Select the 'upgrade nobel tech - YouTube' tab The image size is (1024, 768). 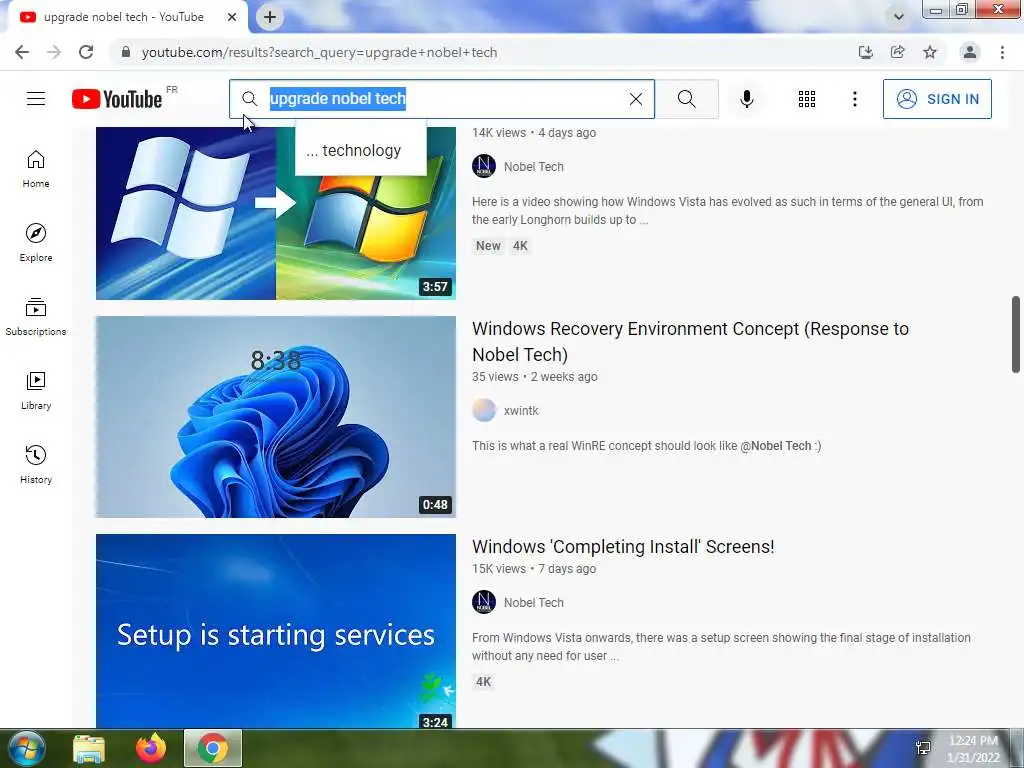click(124, 17)
